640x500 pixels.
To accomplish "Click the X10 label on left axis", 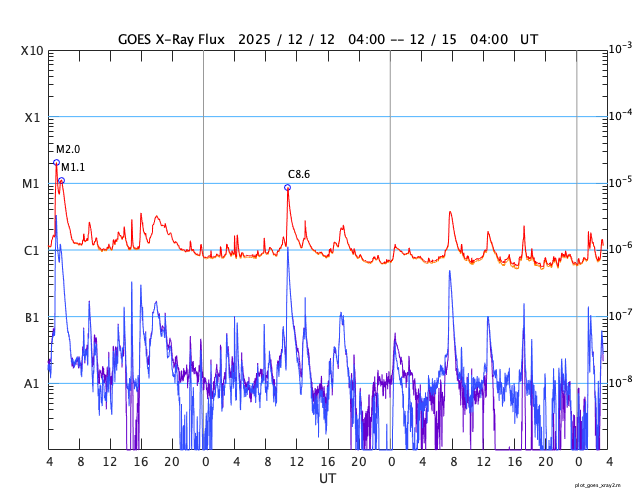I will pos(32,51).
